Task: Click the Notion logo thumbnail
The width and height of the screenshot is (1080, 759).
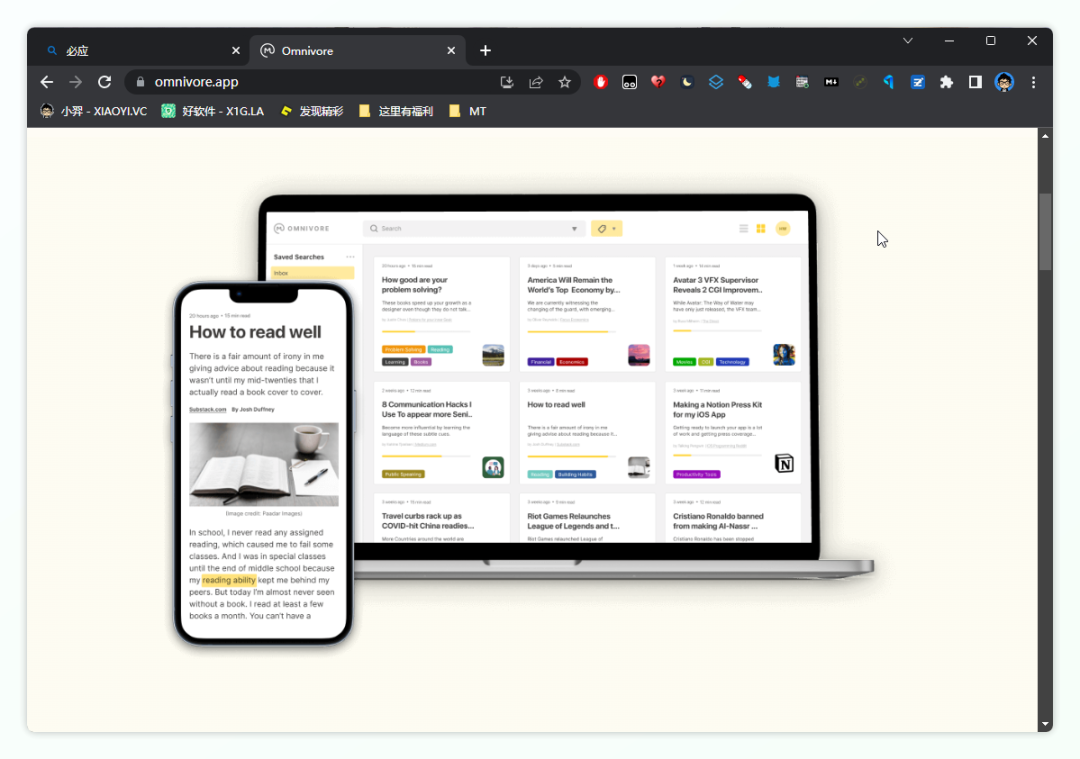Action: coord(784,464)
